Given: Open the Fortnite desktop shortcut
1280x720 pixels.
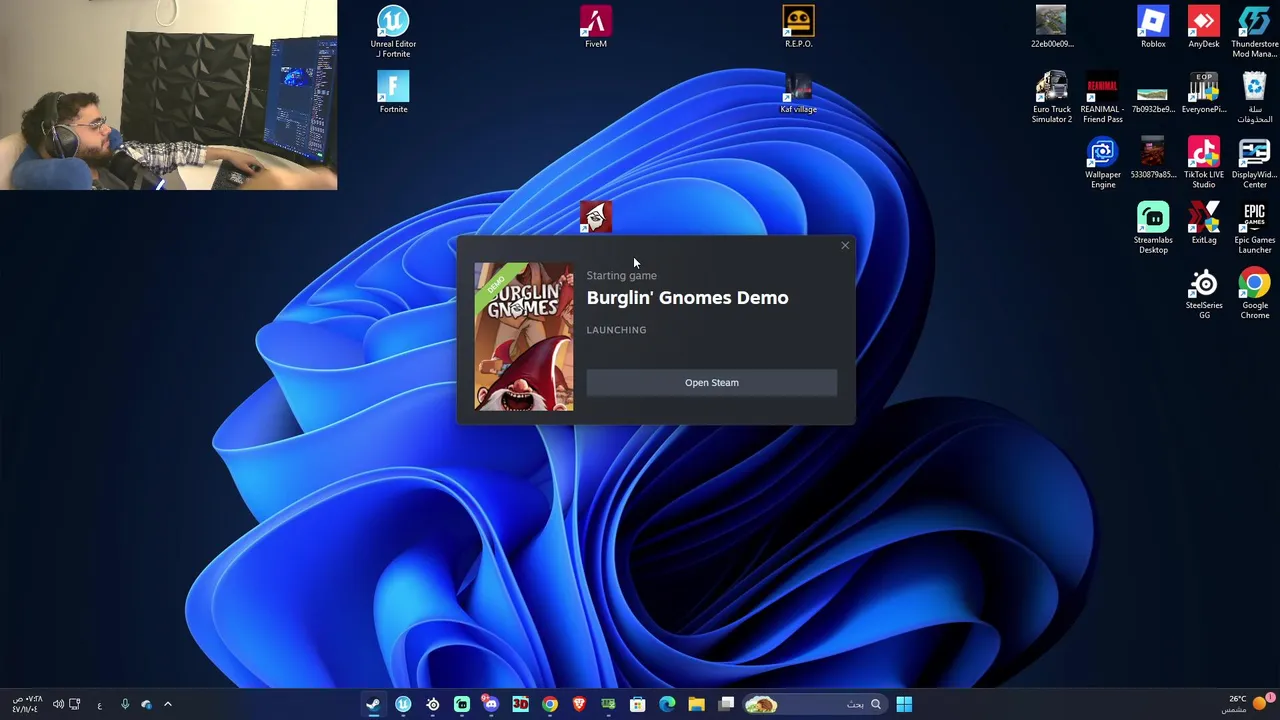Looking at the screenshot, I should click(393, 92).
